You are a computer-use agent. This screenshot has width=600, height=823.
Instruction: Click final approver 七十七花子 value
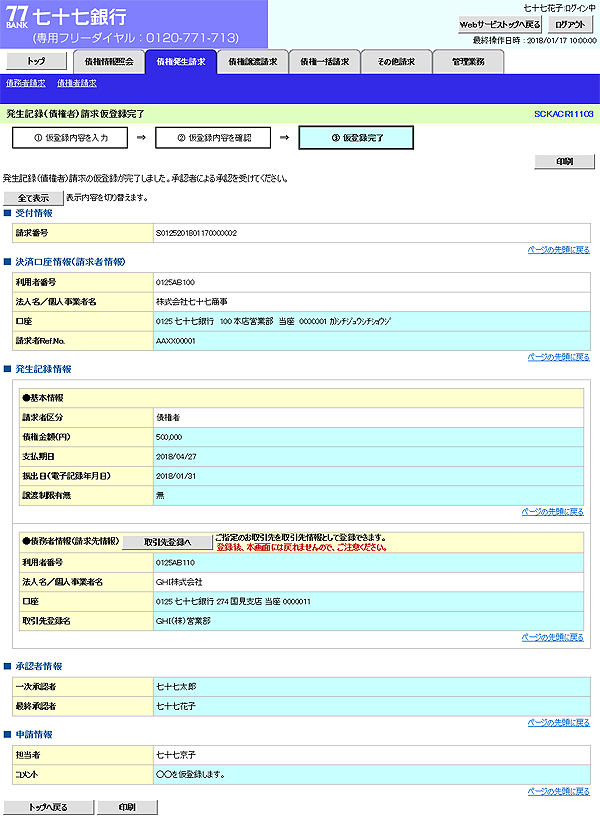(x=176, y=706)
